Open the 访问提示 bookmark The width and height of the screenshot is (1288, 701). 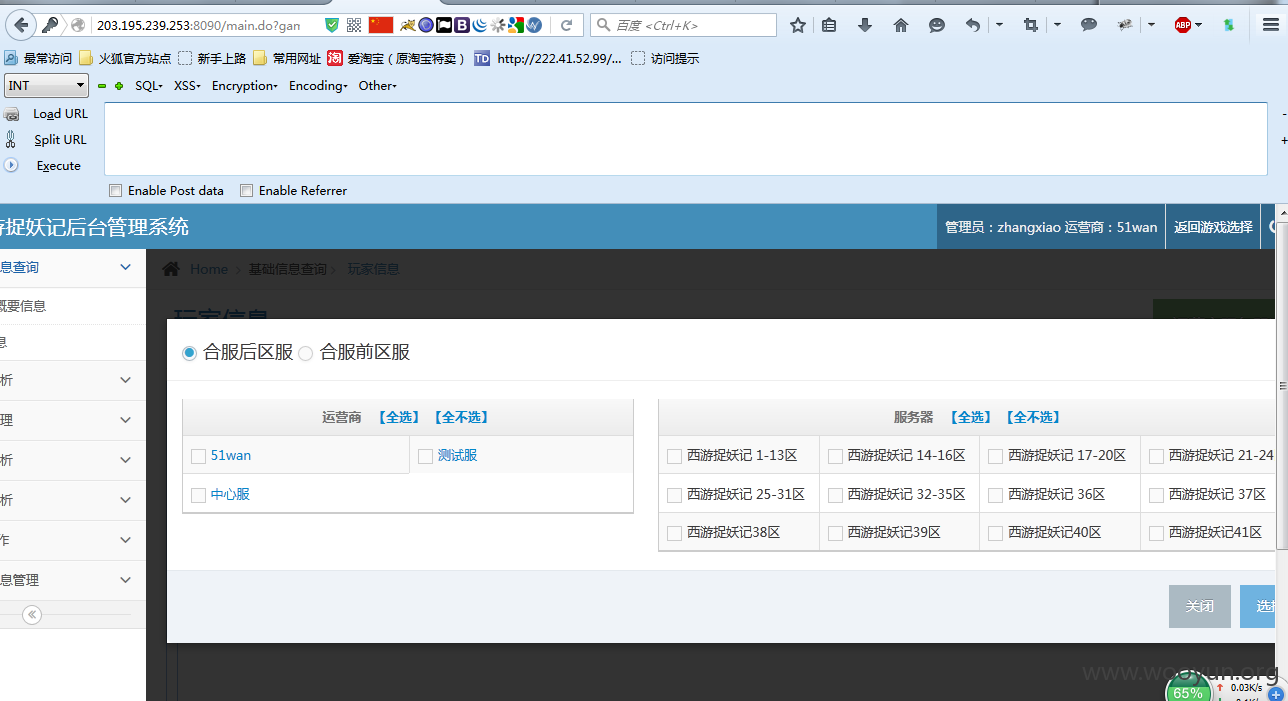665,59
